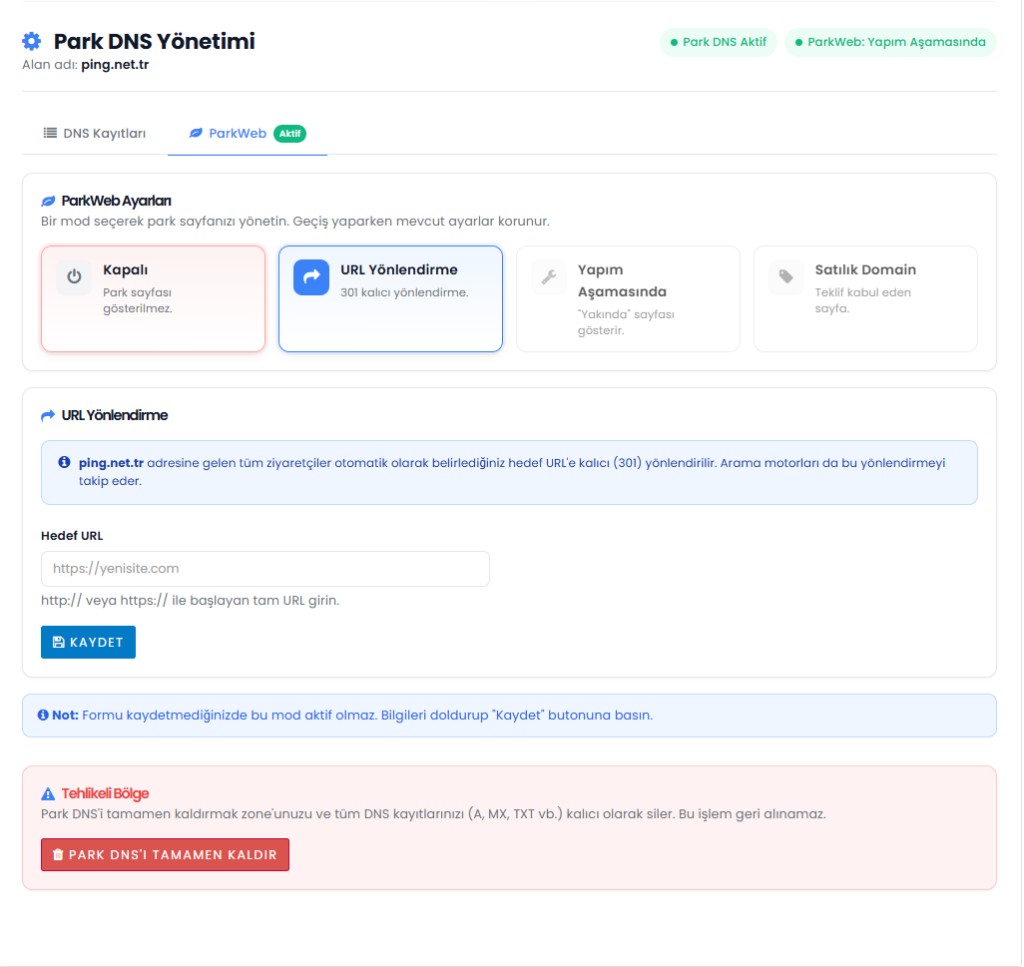Click the Park DNS Aktif status badge

718,42
